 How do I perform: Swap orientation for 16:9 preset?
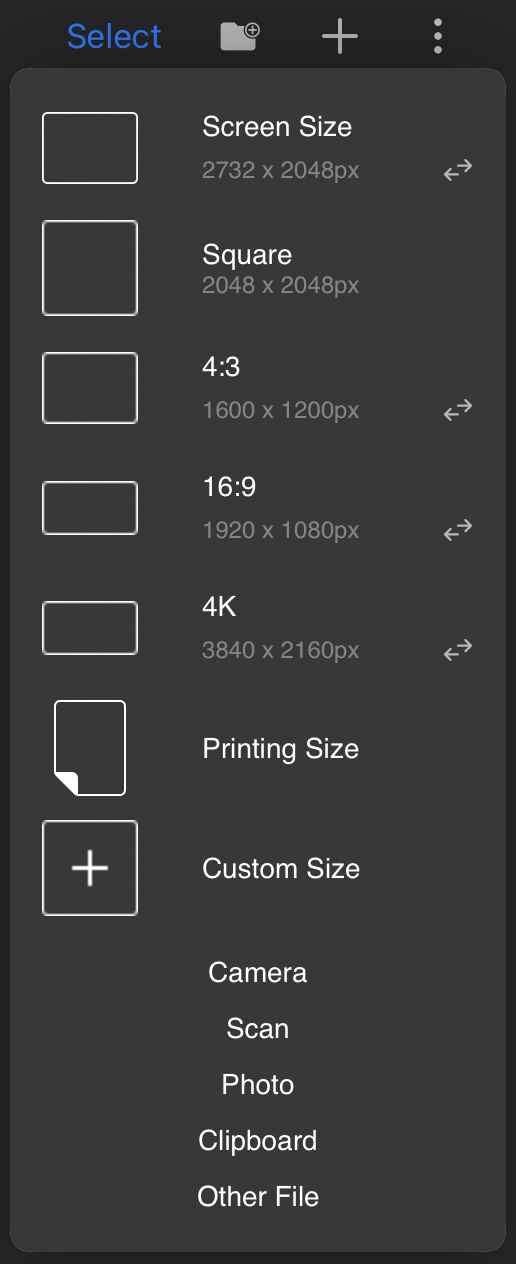point(458,530)
